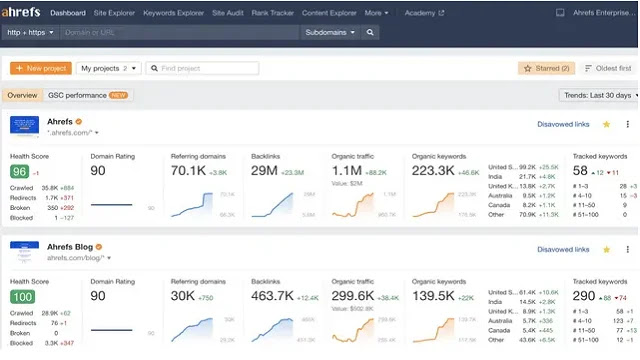The image size is (640, 360).
Task: Click Ahrefs Blog organic traffic trend chart
Action: pos(353,330)
